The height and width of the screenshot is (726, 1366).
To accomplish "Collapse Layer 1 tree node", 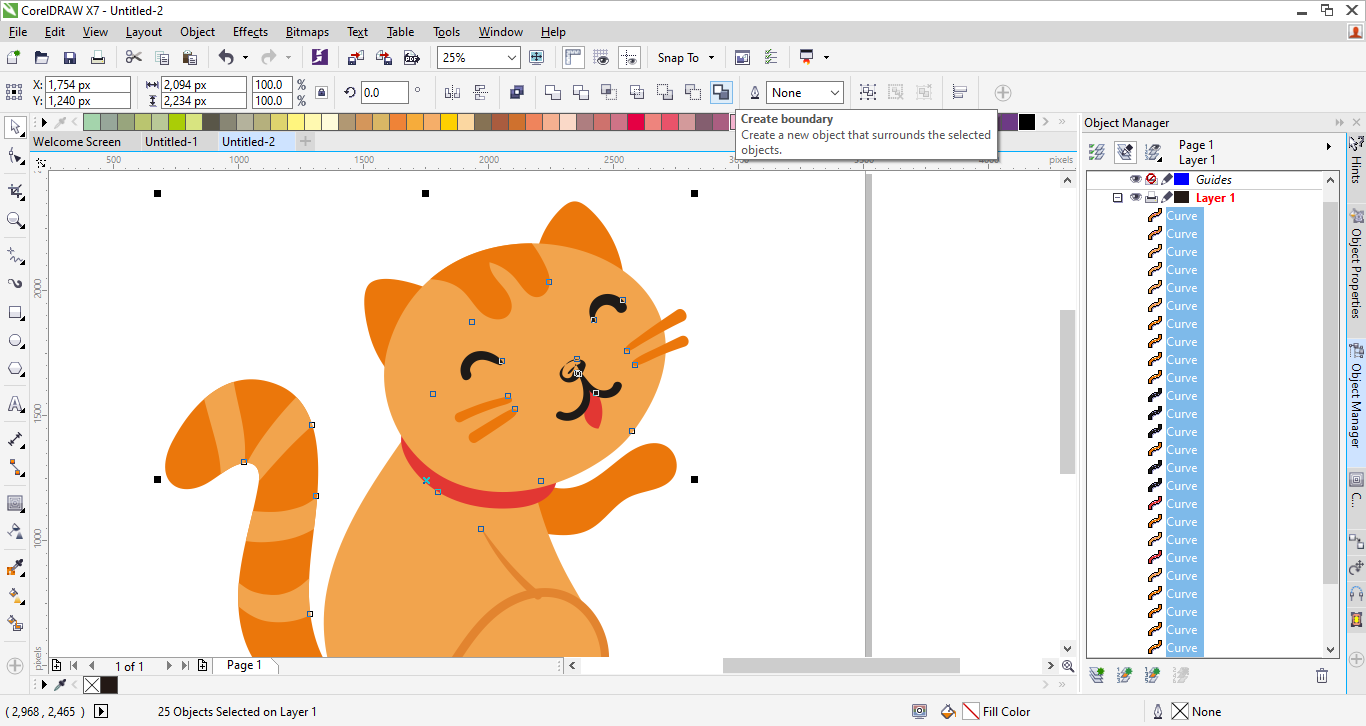I will click(x=1118, y=198).
